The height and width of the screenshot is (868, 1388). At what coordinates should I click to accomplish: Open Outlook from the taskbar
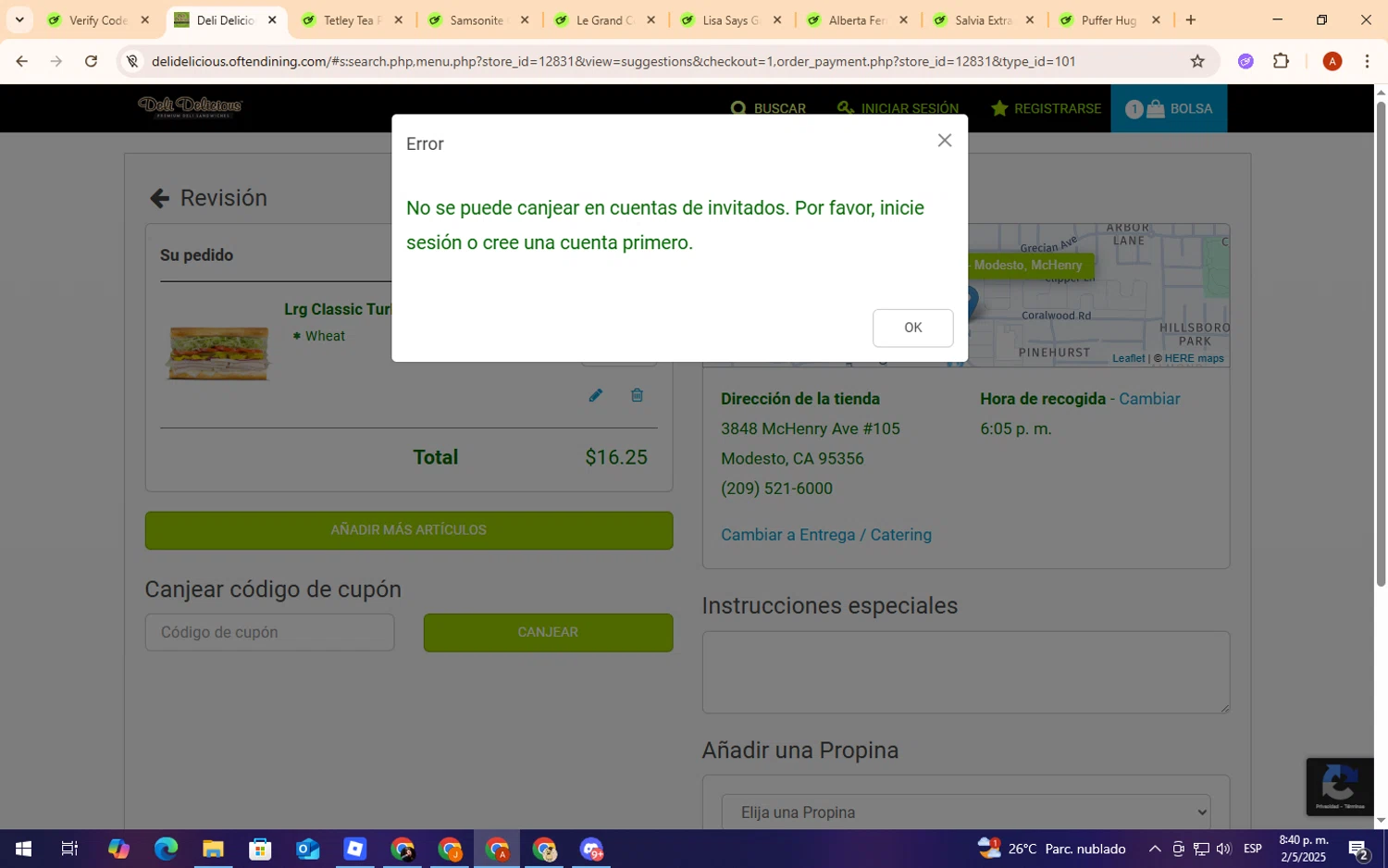pos(307,849)
